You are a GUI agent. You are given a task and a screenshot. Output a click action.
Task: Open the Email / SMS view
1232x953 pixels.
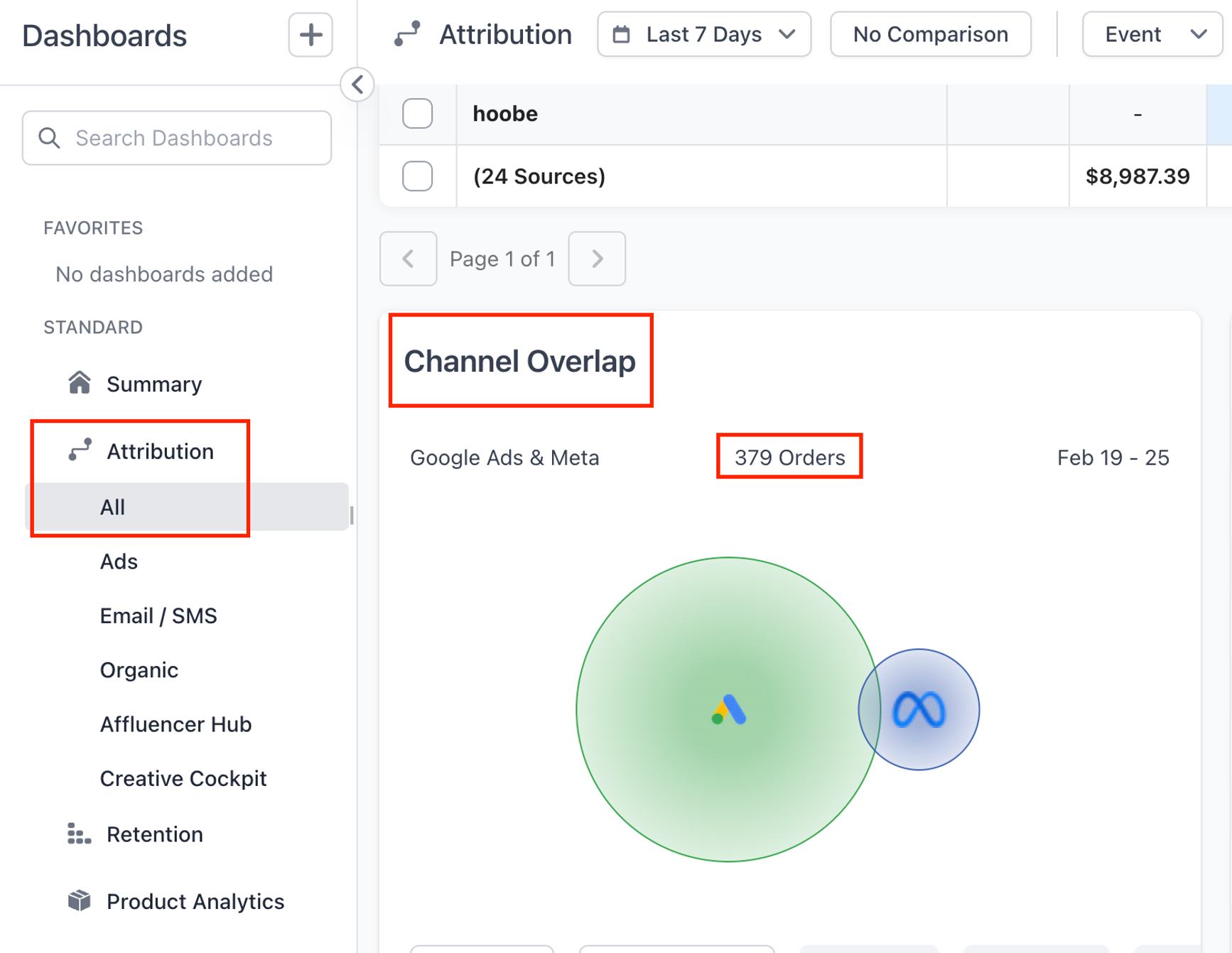tap(158, 615)
